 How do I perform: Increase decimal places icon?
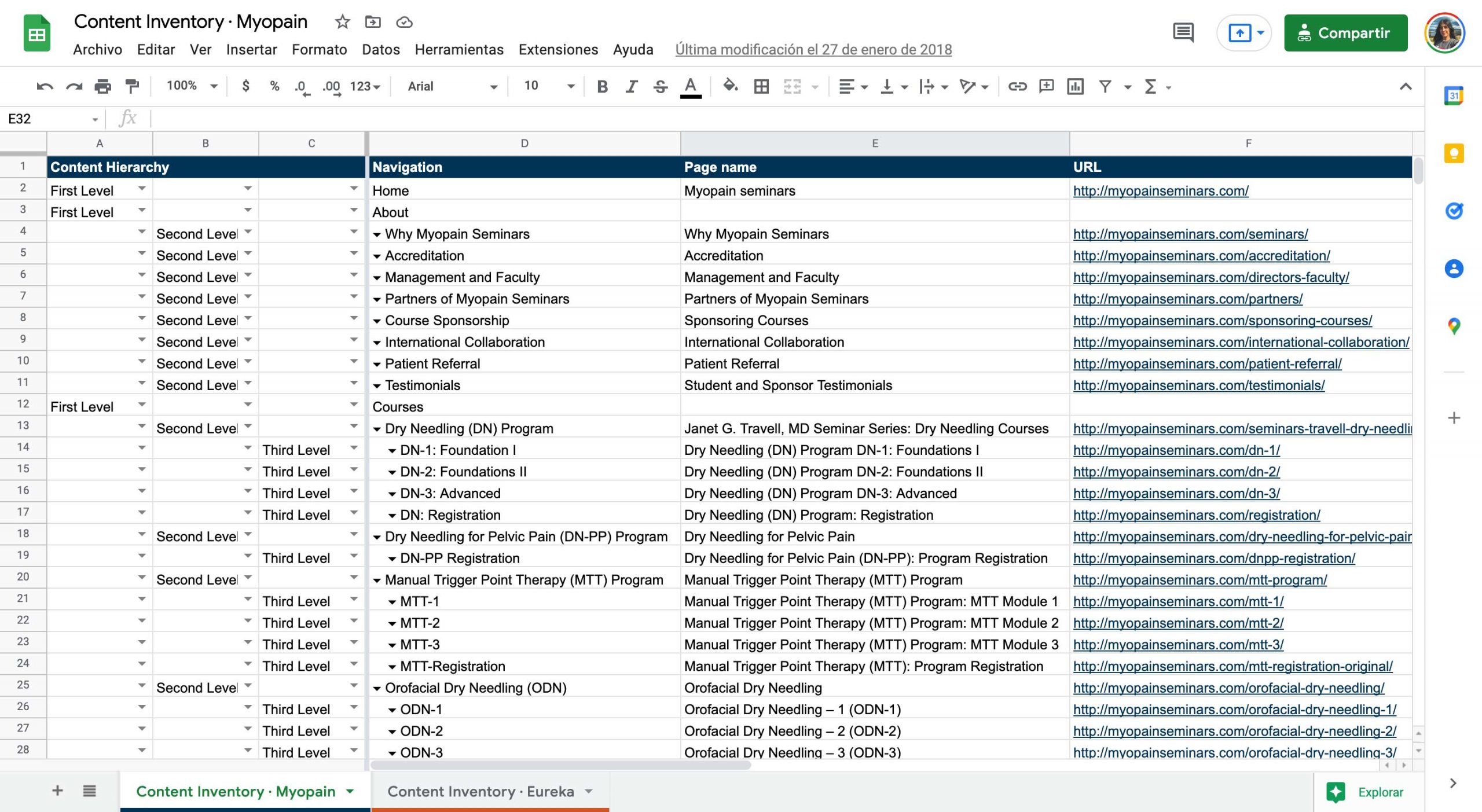(x=331, y=87)
